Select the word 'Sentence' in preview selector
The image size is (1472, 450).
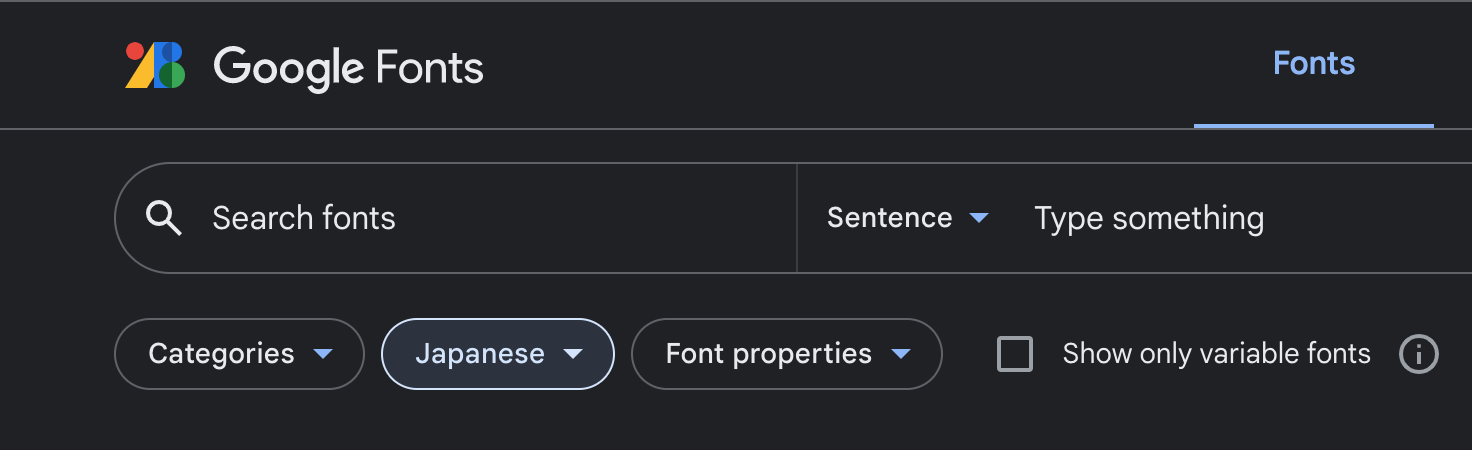pyautogui.click(x=889, y=218)
